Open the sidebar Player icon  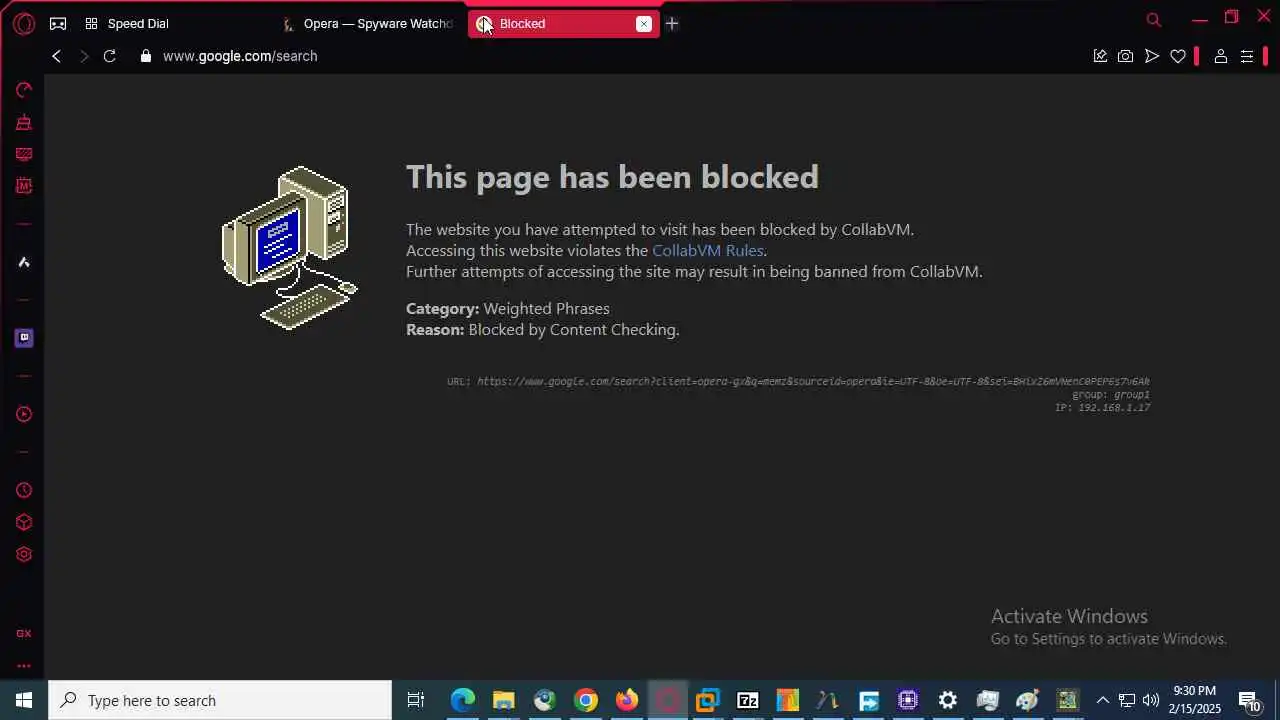point(24,414)
